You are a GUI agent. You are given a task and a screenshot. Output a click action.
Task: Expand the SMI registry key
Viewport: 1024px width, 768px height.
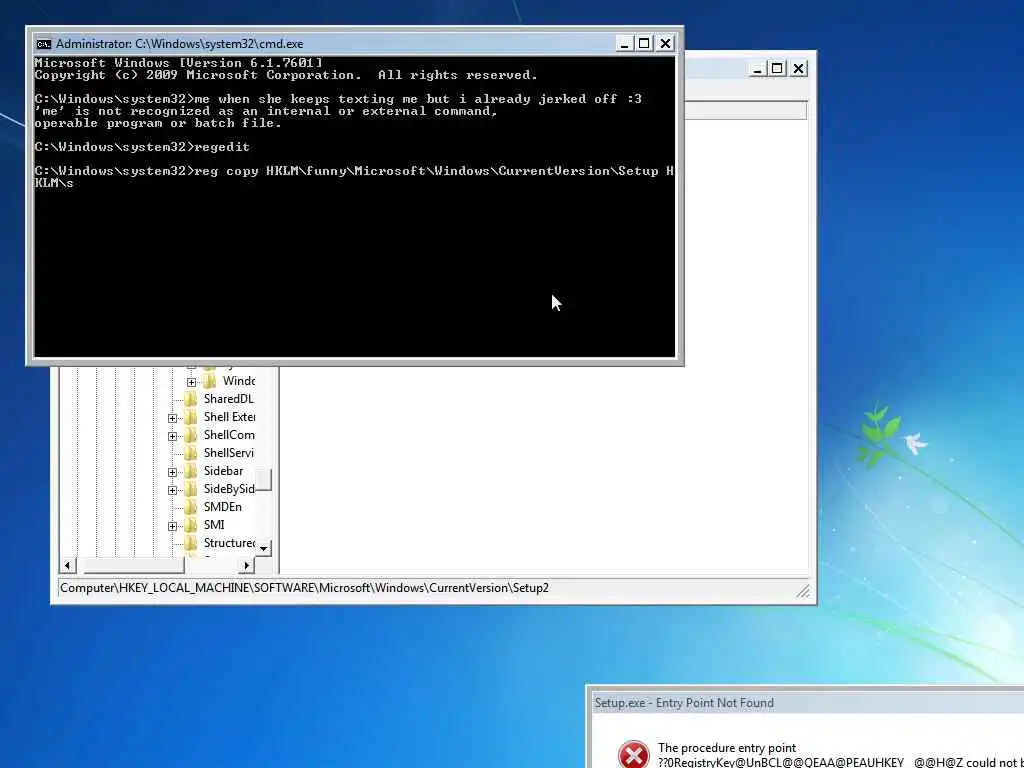click(172, 526)
